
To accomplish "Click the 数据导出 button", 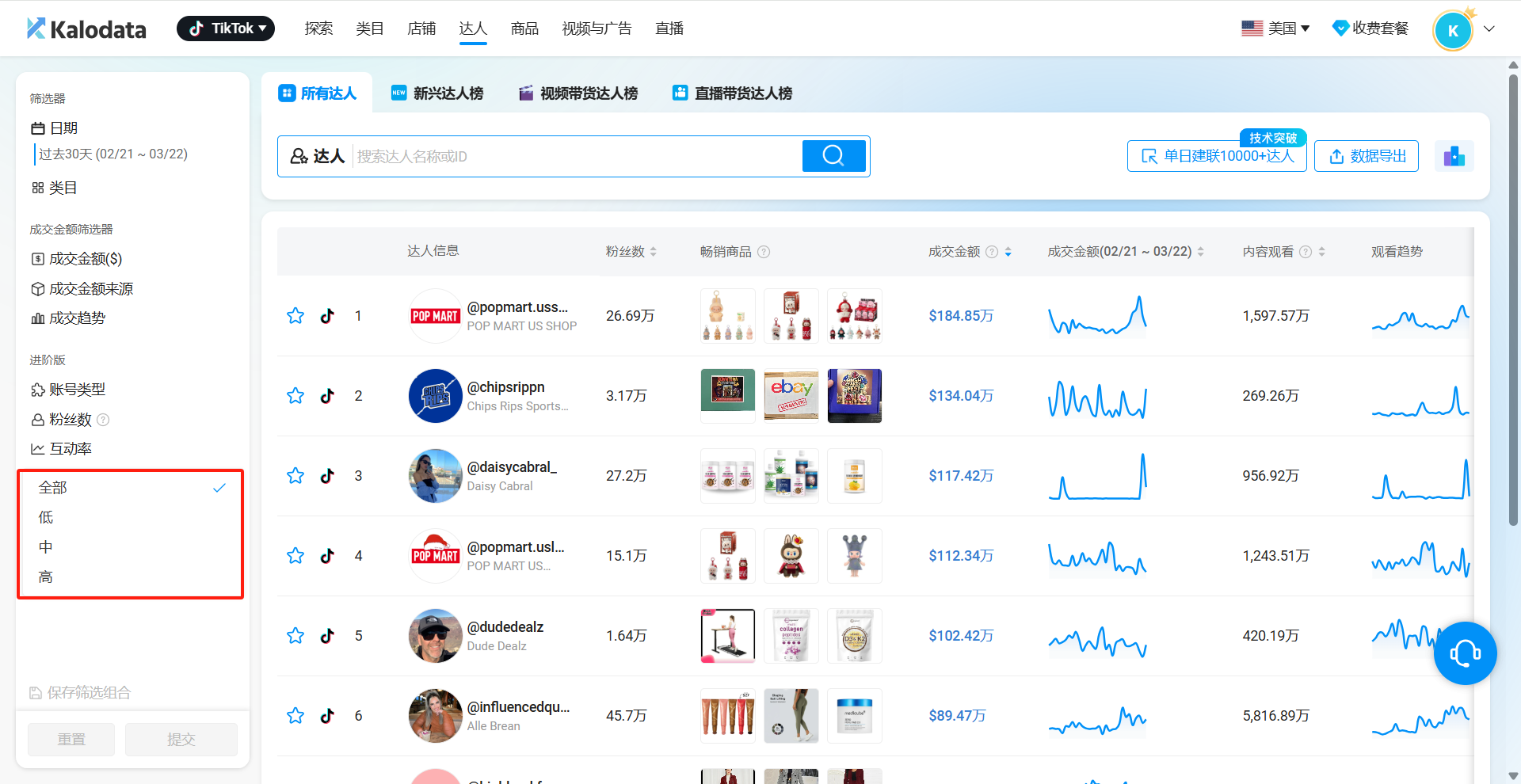I will pyautogui.click(x=1367, y=156).
